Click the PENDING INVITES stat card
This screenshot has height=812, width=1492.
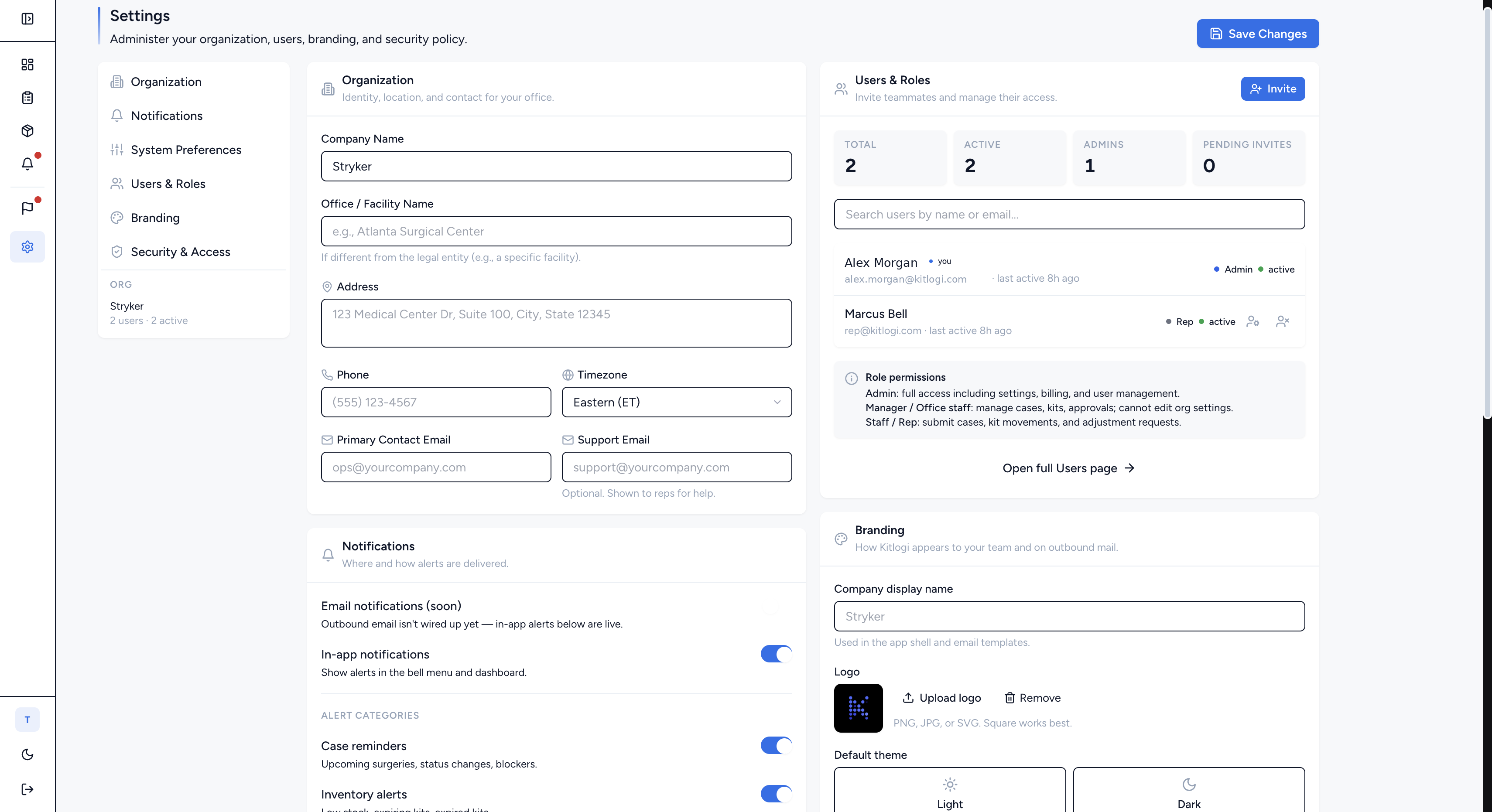click(x=1248, y=158)
